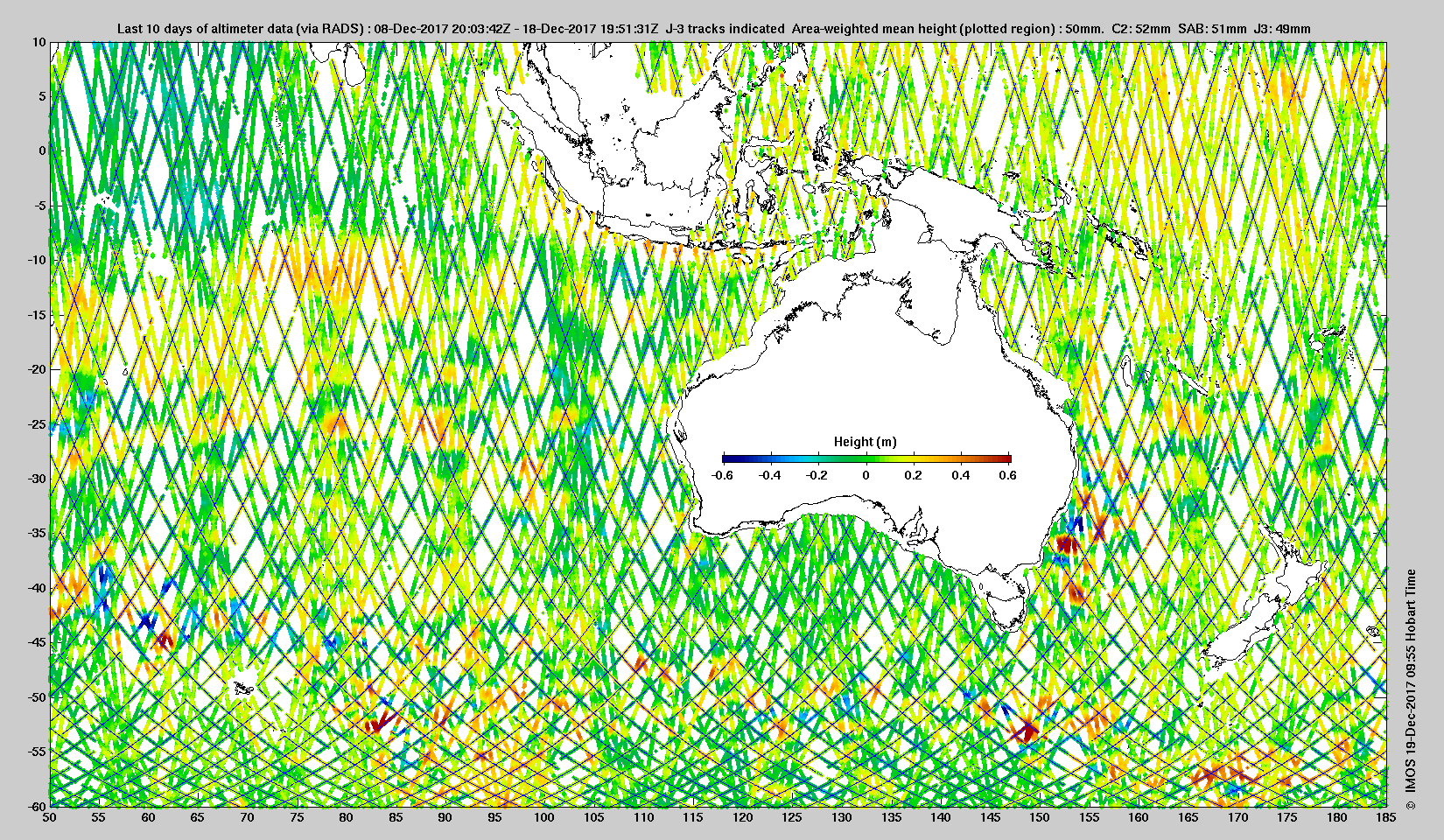Click the 0.4 label under the colorbar
The width and height of the screenshot is (1444, 840).
(960, 475)
